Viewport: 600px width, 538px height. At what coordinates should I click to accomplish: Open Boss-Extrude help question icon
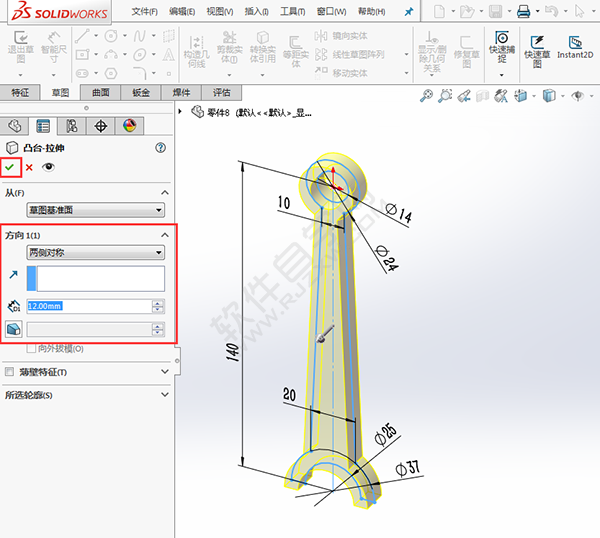[x=160, y=147]
